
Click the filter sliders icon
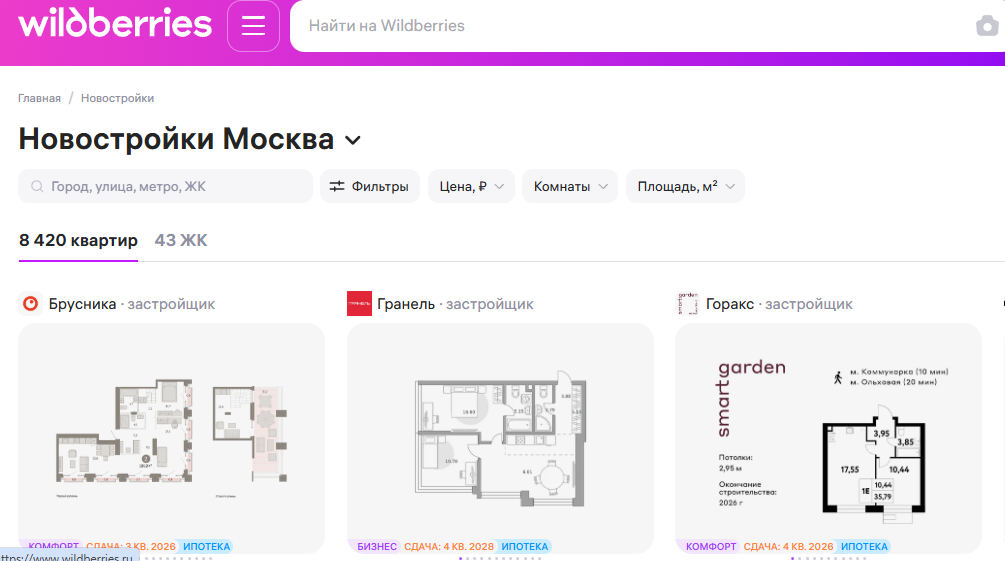pyautogui.click(x=337, y=186)
